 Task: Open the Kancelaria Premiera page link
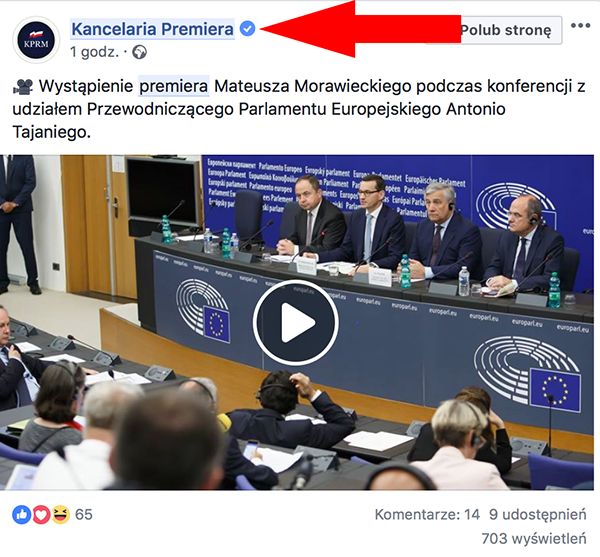[x=152, y=29]
